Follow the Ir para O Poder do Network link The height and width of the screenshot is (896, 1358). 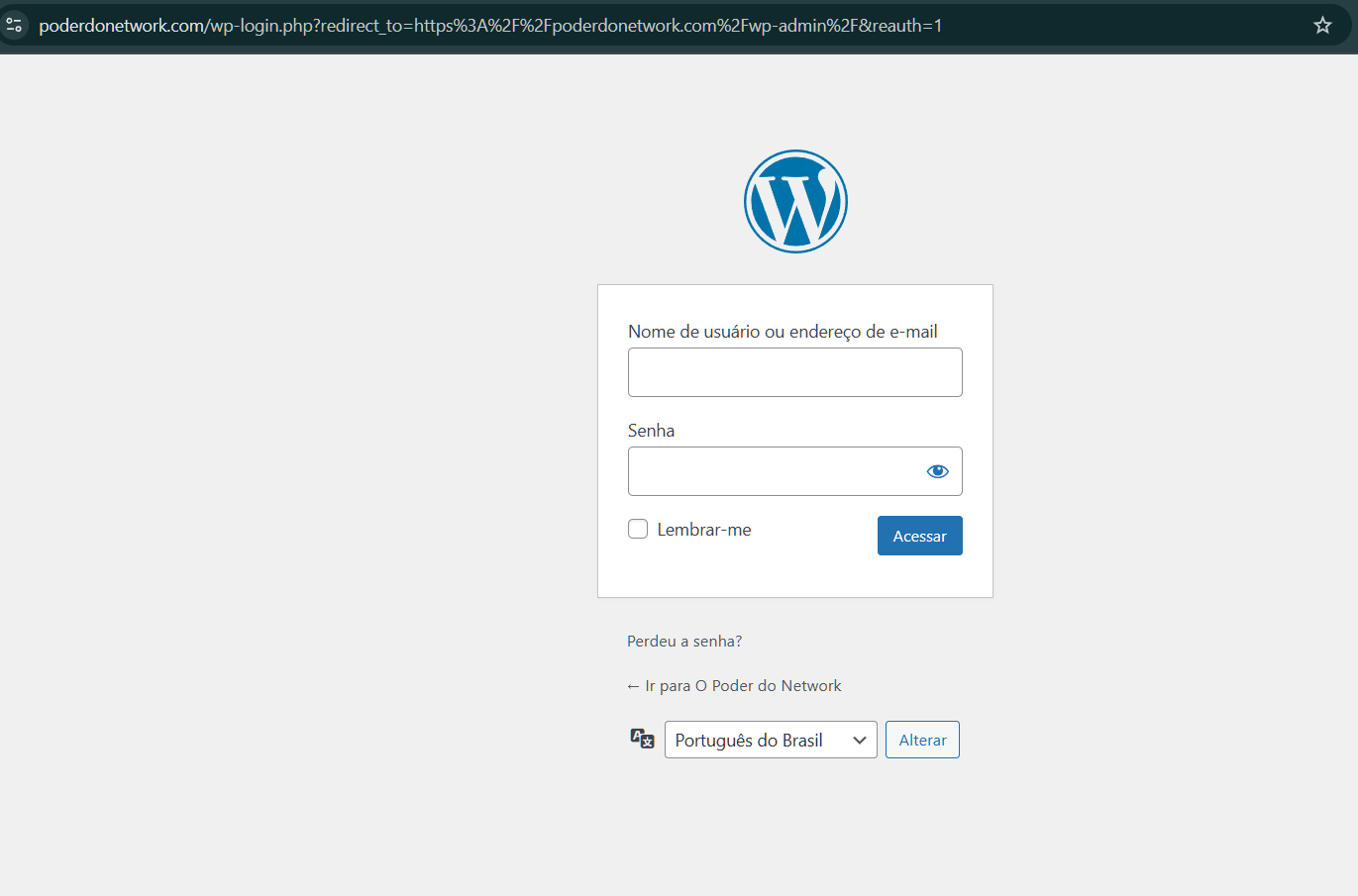[734, 685]
